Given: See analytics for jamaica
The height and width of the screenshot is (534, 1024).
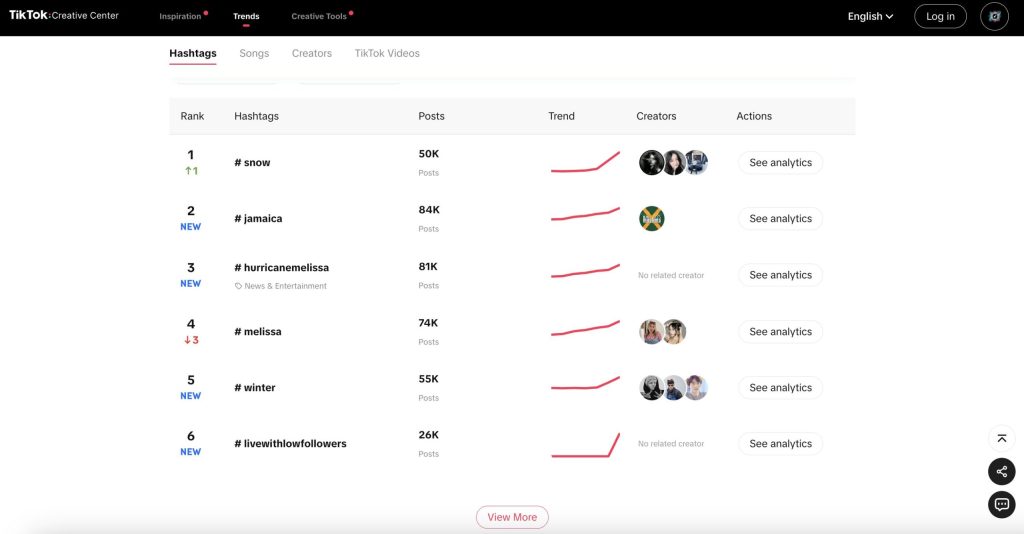Looking at the screenshot, I should (780, 219).
